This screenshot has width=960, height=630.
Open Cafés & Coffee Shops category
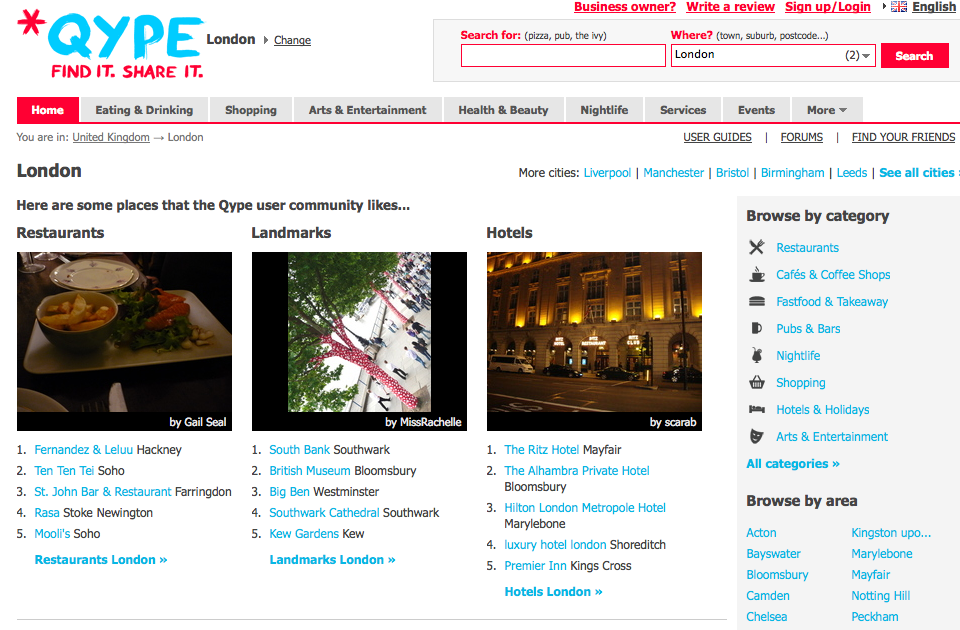point(833,275)
